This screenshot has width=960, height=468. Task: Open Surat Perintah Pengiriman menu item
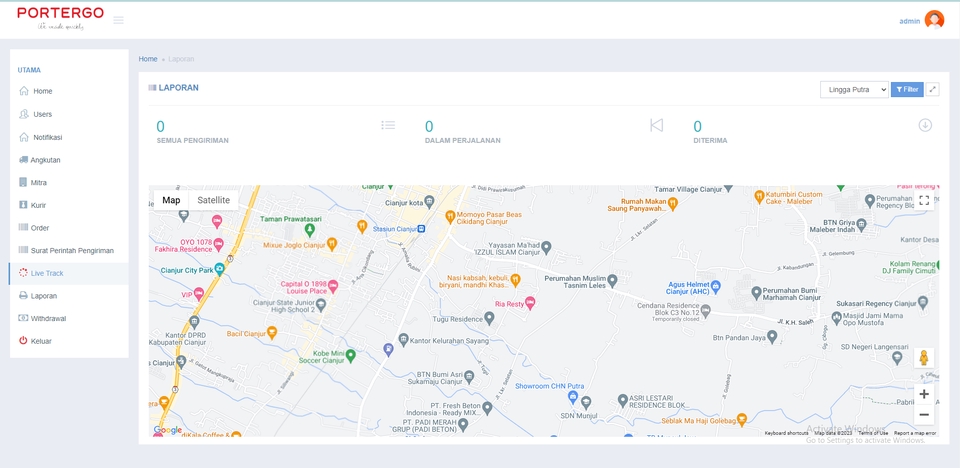(x=69, y=251)
